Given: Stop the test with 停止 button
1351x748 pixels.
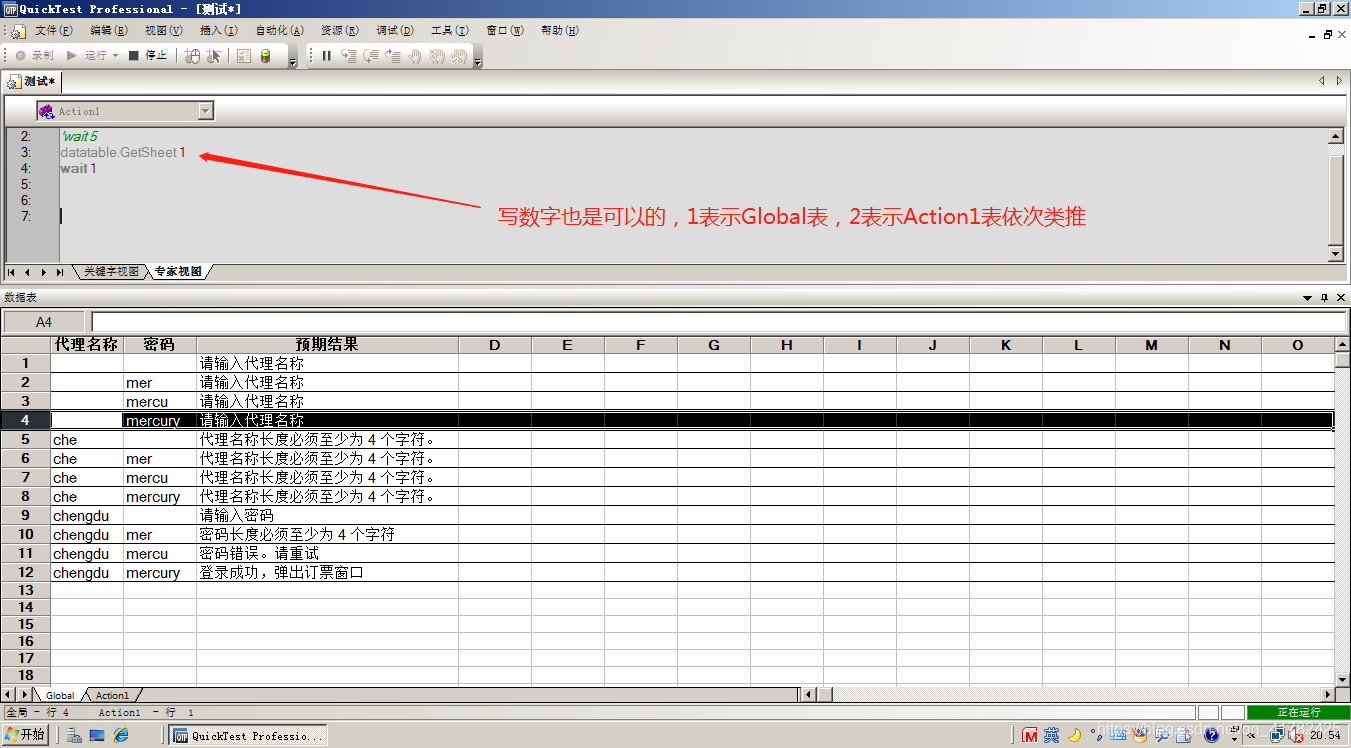Looking at the screenshot, I should (x=148, y=56).
